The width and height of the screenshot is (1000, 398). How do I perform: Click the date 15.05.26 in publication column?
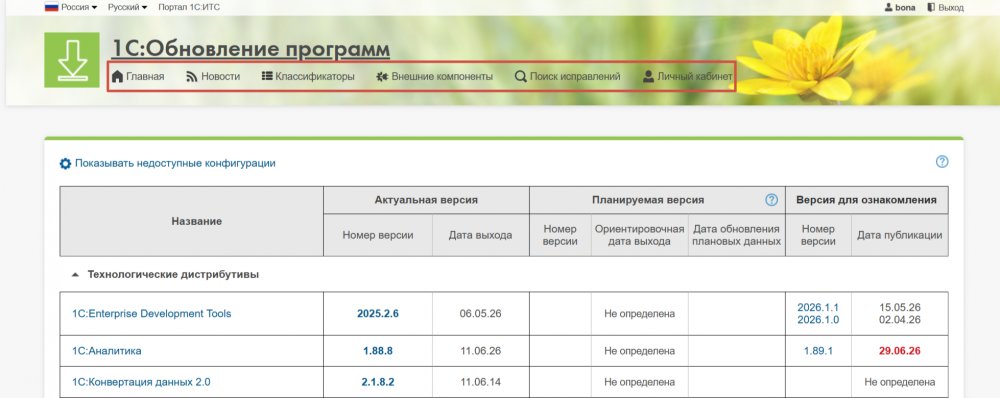click(899, 307)
